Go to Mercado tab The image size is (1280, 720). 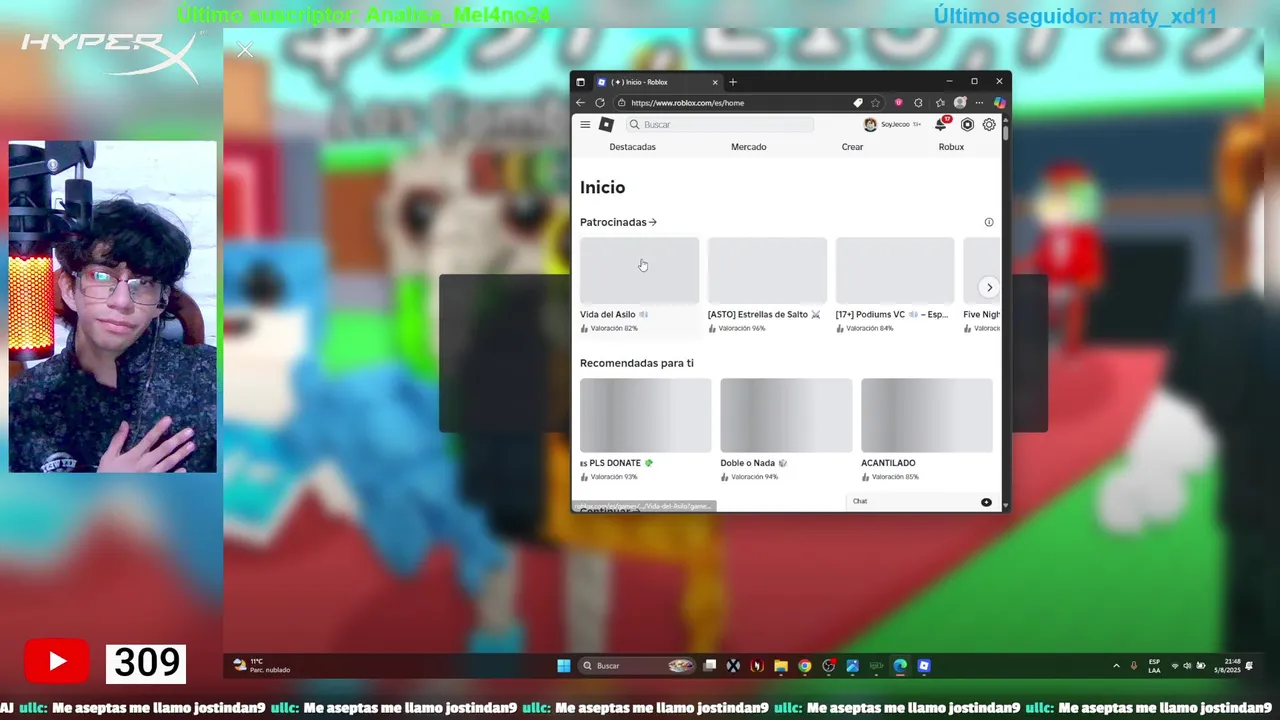[x=749, y=147]
